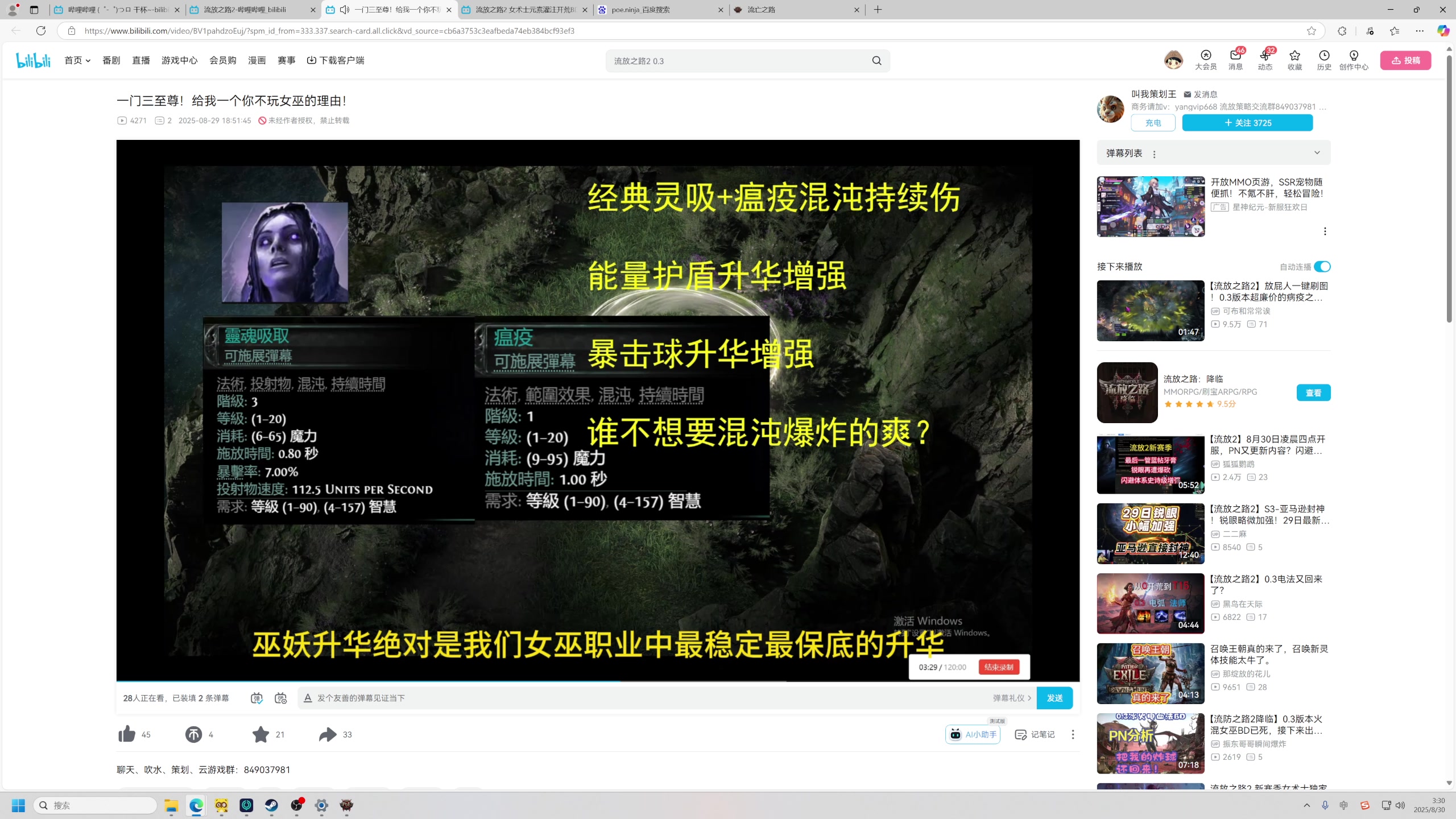Click 查看 for 流放之路：降临
Image resolution: width=1456 pixels, height=819 pixels.
1313,393
